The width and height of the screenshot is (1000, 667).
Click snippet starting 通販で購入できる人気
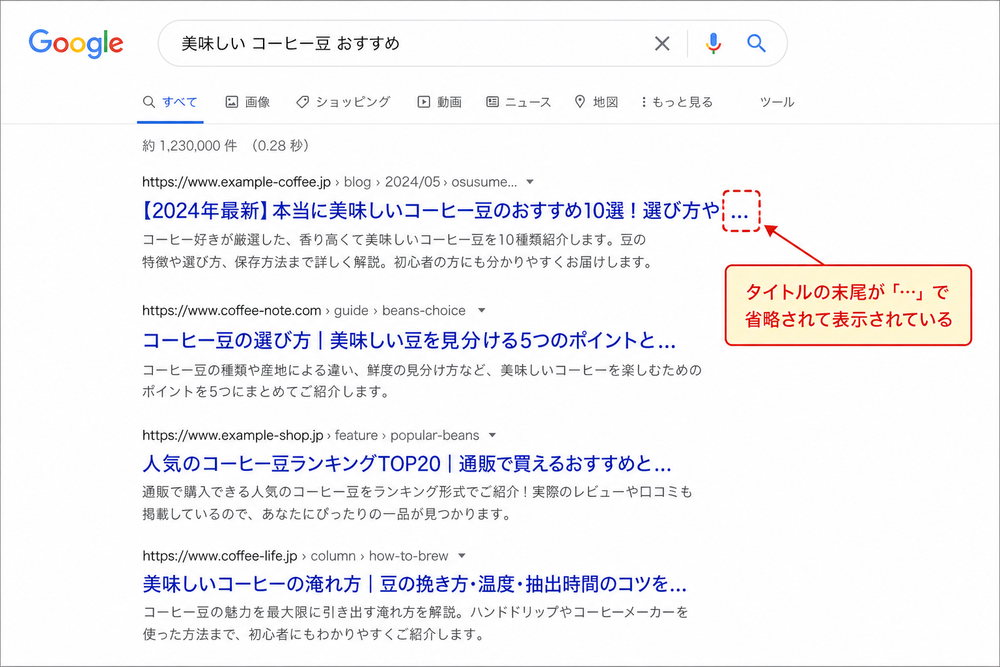pyautogui.click(x=417, y=502)
